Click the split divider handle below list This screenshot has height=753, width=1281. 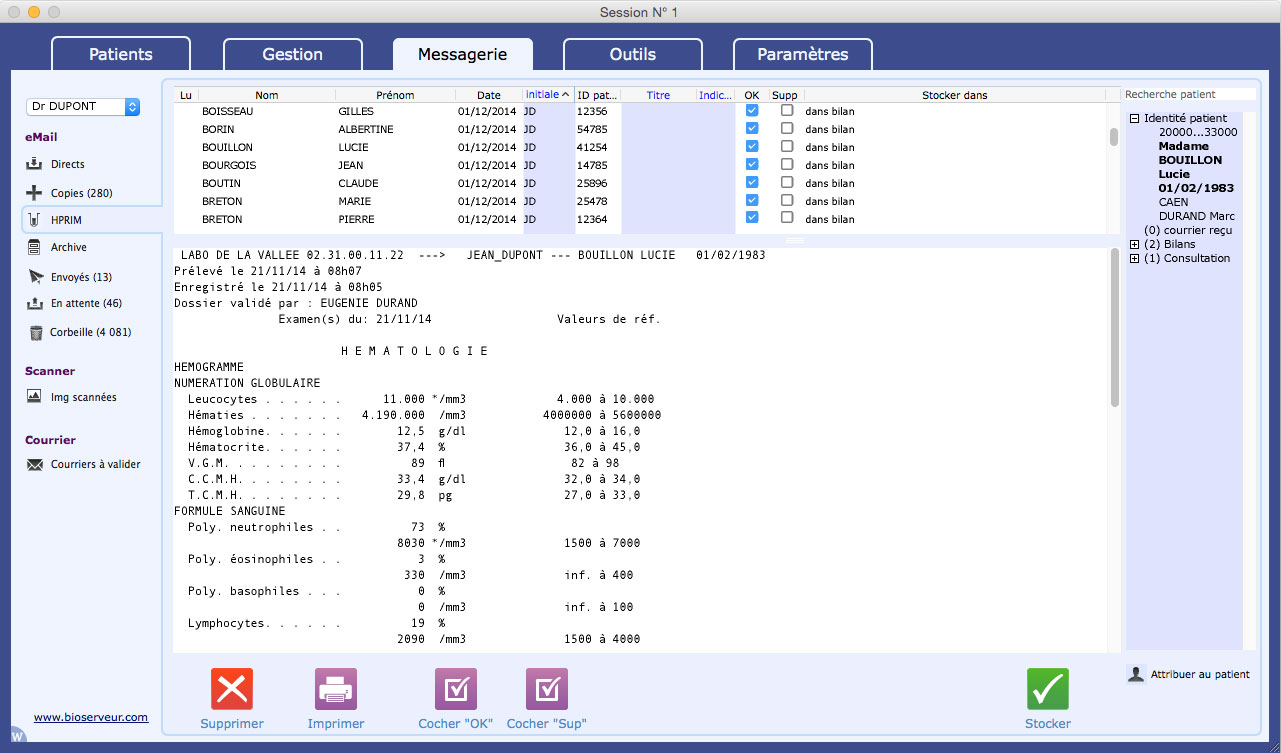tap(794, 241)
